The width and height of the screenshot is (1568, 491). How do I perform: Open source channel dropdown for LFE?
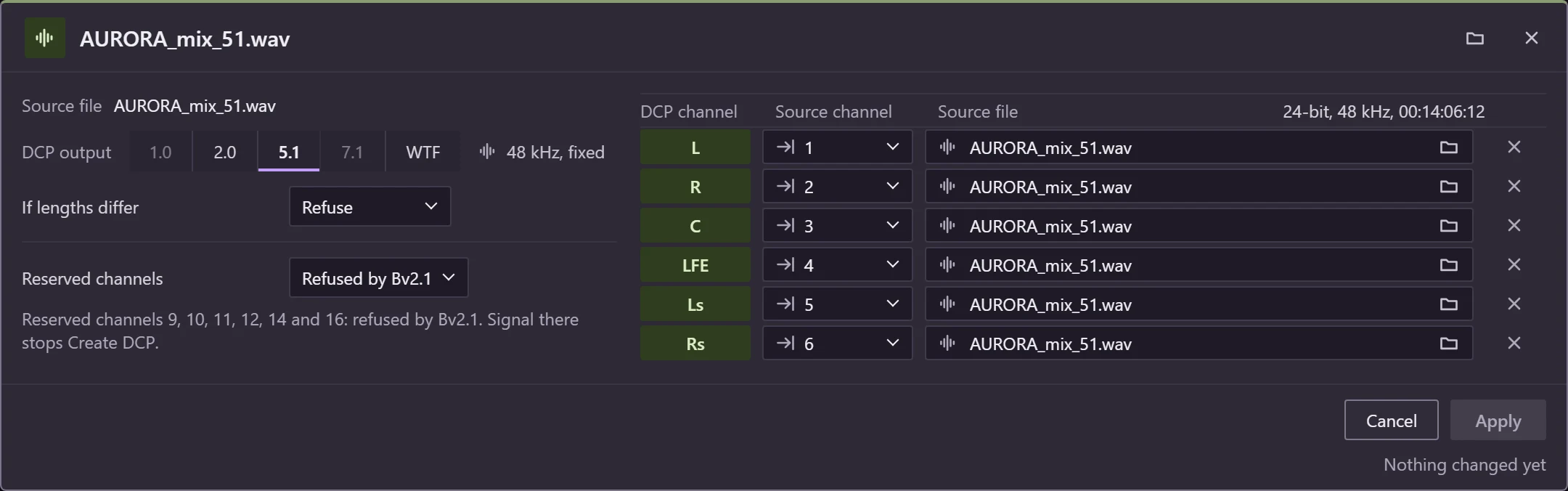(x=837, y=265)
